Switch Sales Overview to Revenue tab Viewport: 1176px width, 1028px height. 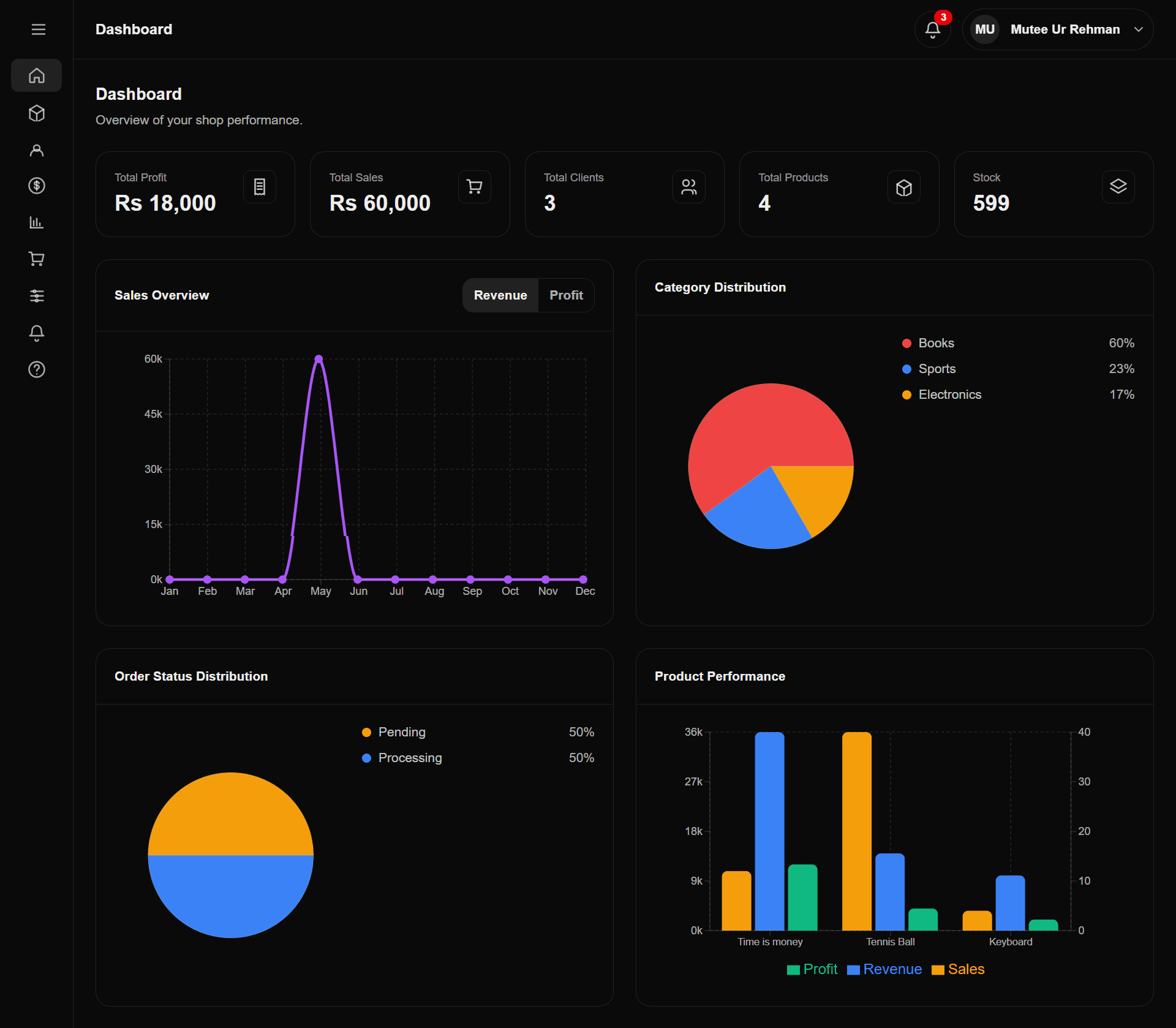click(500, 295)
